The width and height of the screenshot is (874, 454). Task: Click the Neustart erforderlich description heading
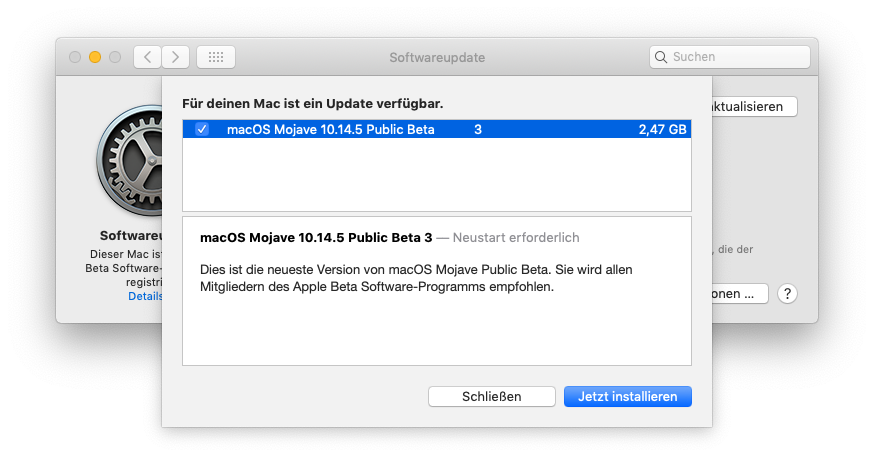(515, 238)
